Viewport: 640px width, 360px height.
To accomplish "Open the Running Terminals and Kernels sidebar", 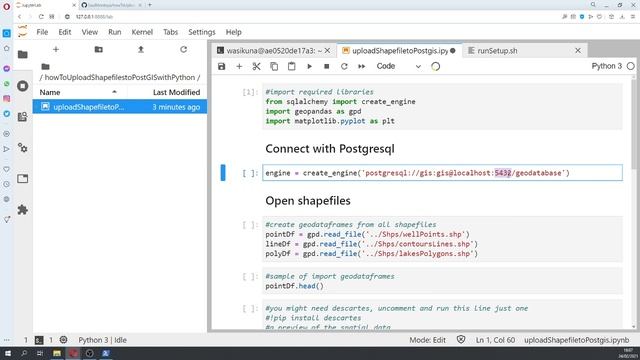I will click(23, 86).
